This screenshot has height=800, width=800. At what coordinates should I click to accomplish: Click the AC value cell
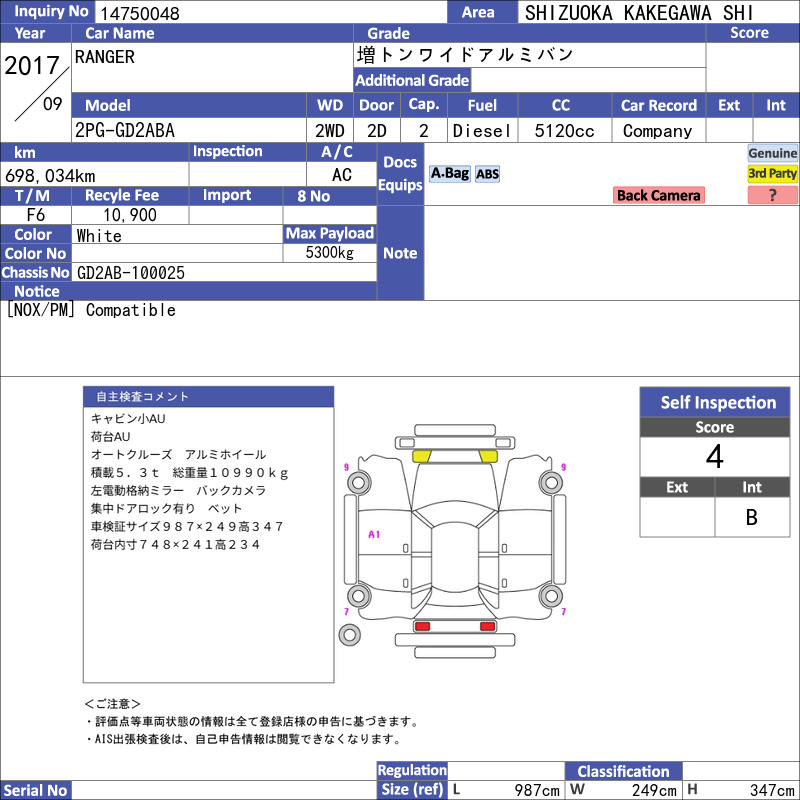[x=341, y=175]
